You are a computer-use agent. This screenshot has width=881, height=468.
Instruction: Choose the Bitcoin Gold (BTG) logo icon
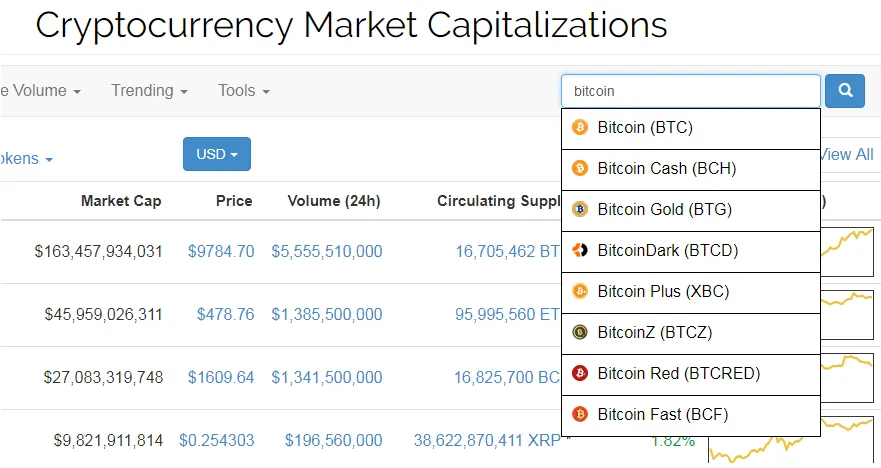580,209
